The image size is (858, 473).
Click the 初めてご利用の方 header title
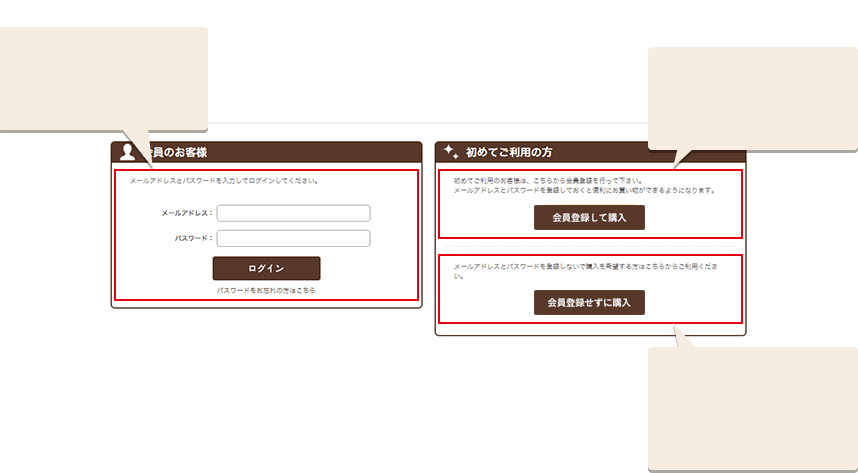[x=509, y=152]
